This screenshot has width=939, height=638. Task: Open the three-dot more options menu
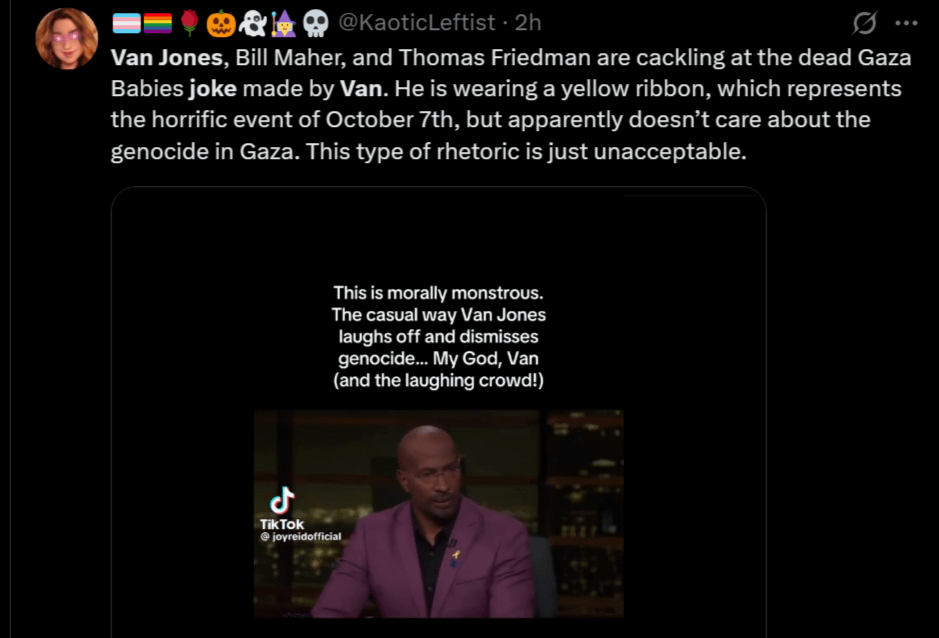tap(906, 23)
